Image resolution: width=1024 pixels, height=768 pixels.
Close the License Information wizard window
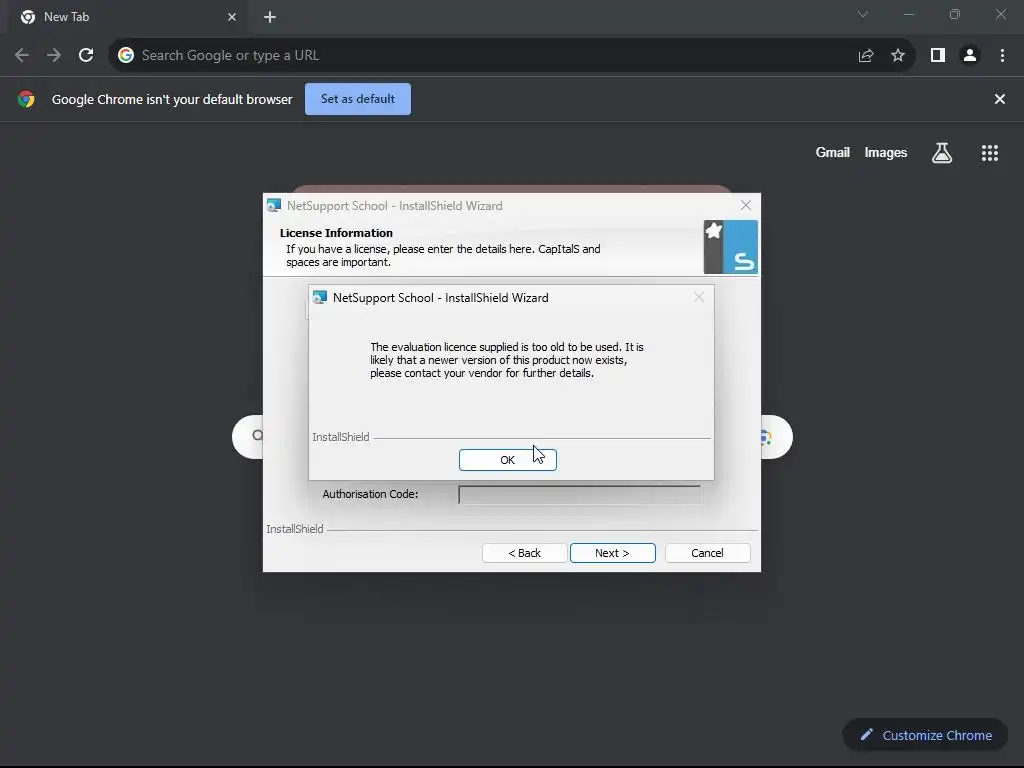(746, 205)
